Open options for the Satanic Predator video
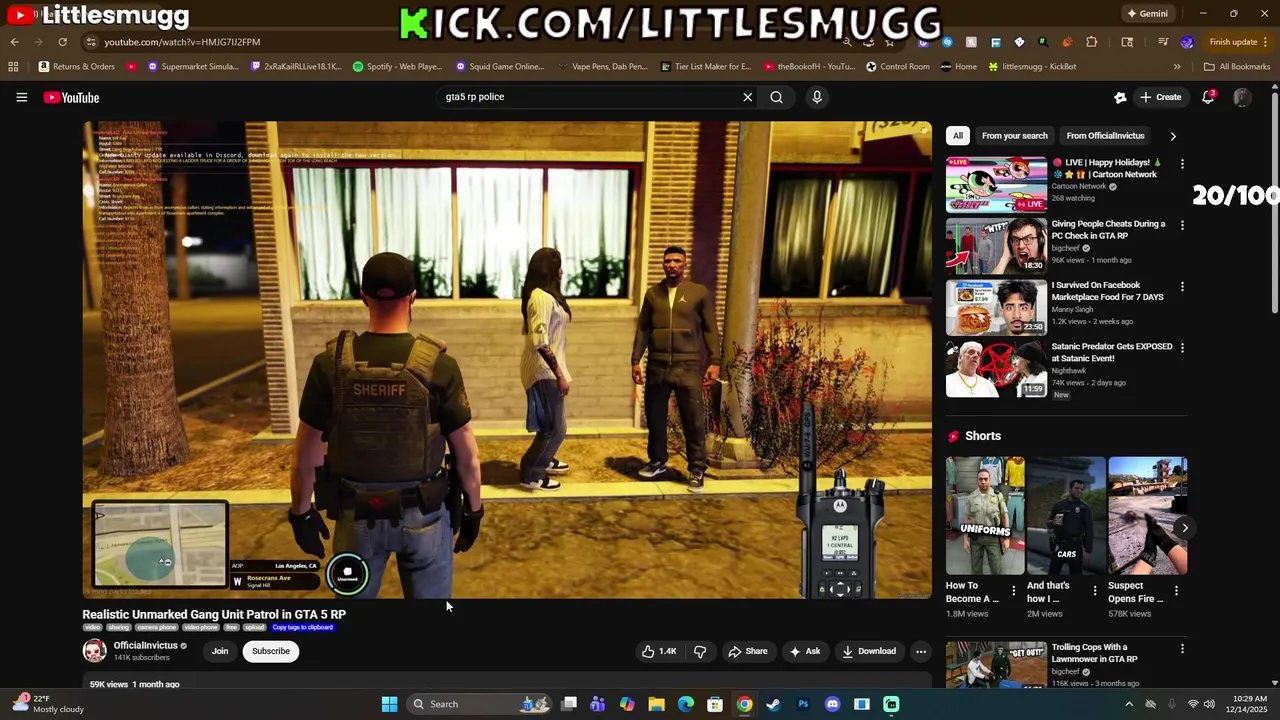The image size is (1280, 720). pos(1182,347)
